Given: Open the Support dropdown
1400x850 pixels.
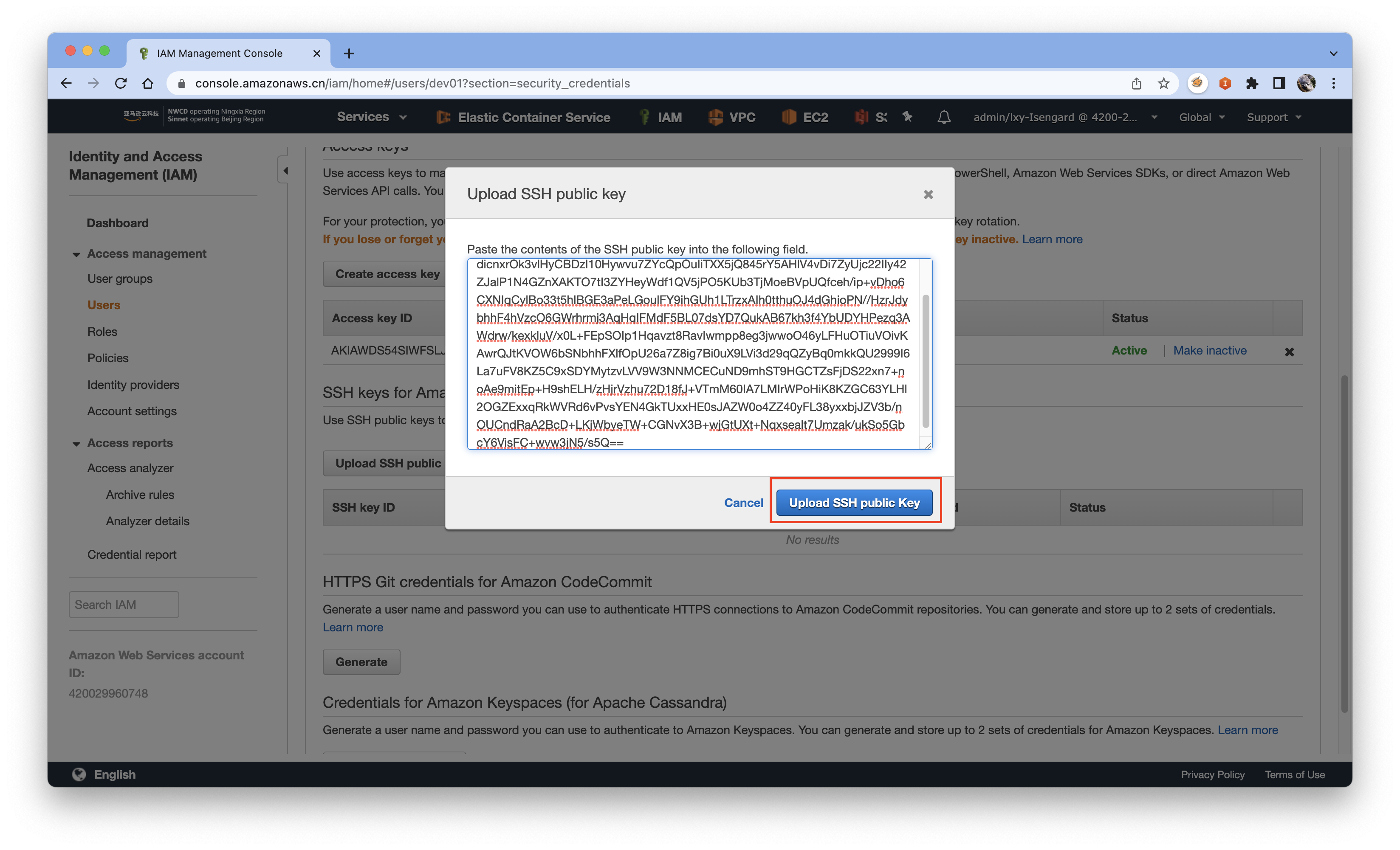Looking at the screenshot, I should click(1273, 117).
